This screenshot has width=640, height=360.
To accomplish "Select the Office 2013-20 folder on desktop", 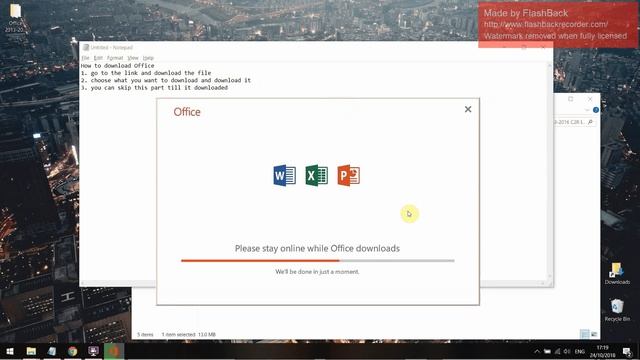I will pos(15,18).
